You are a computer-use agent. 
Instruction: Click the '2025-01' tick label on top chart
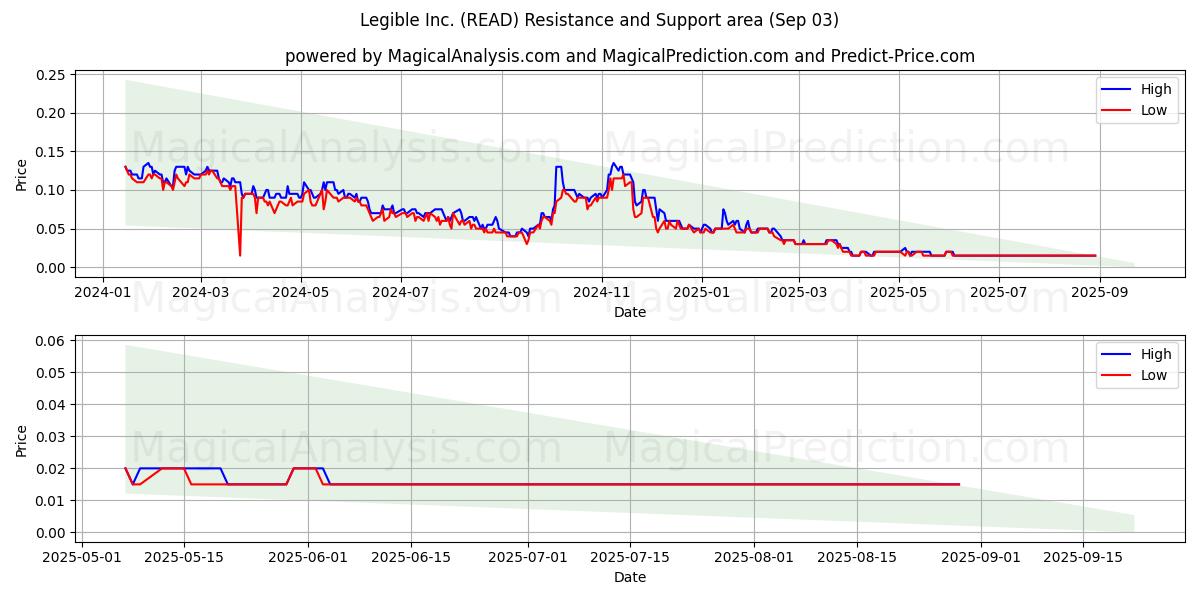pyautogui.click(x=701, y=292)
